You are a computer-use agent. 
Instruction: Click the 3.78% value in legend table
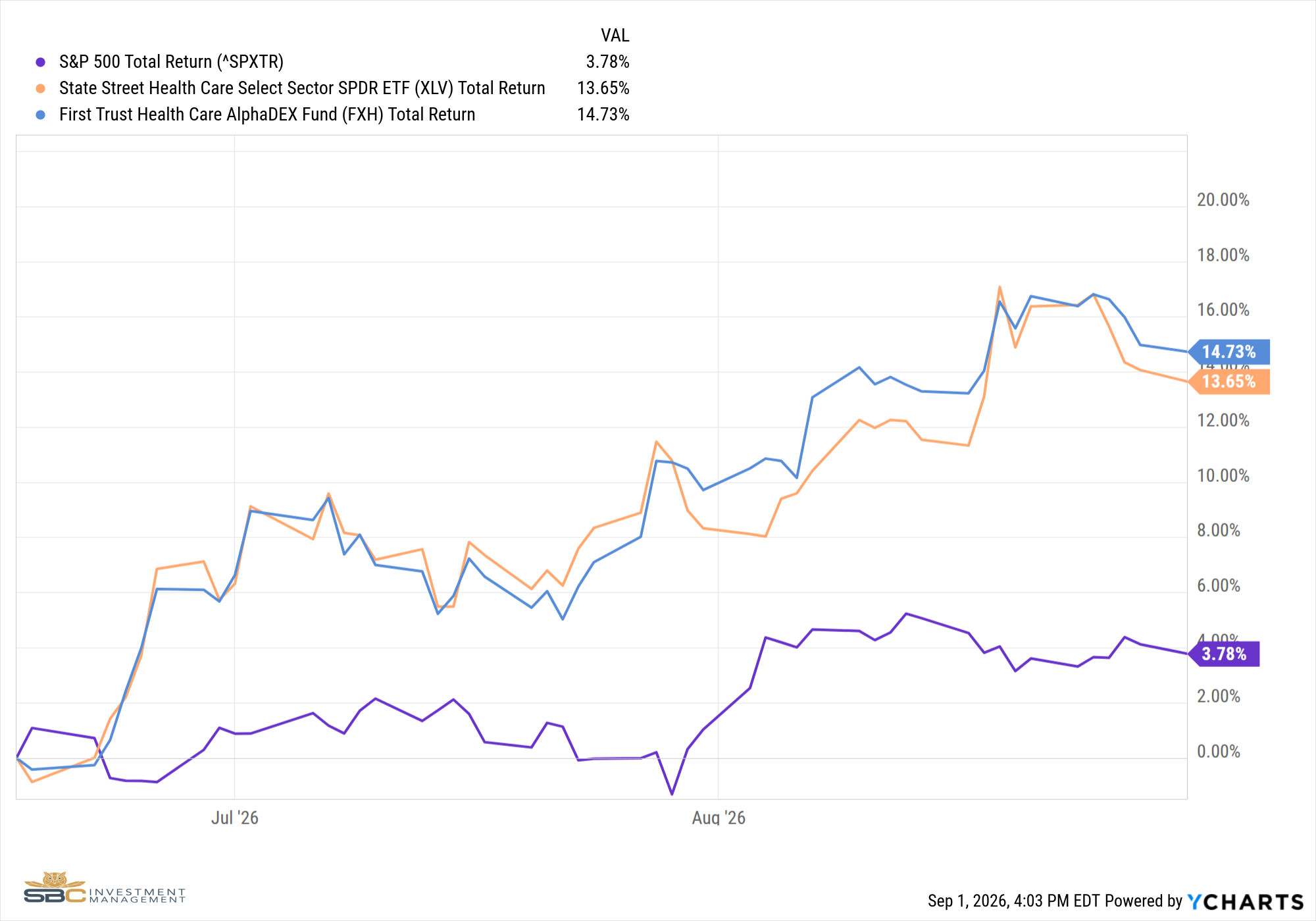pos(607,62)
